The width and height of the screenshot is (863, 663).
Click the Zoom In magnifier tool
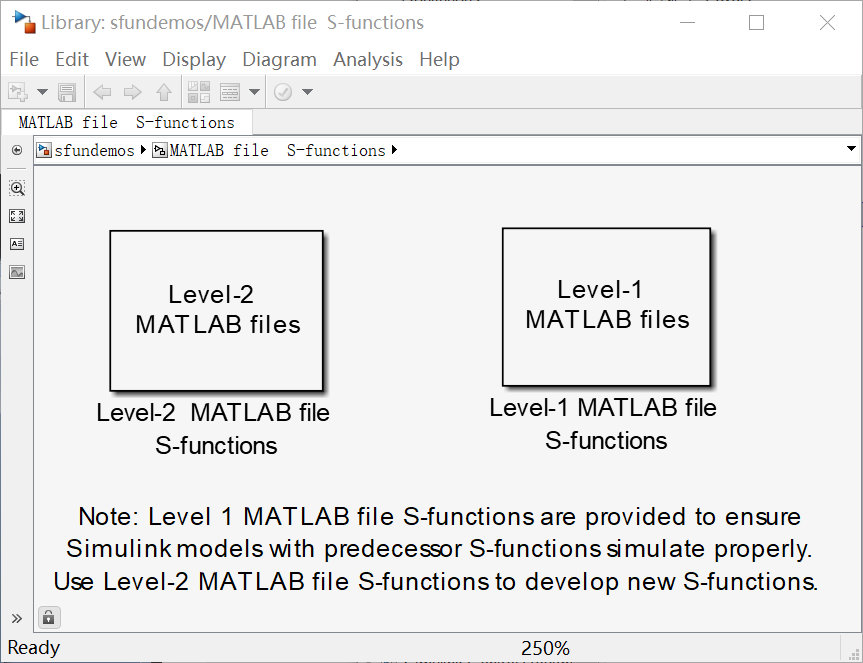(17, 188)
